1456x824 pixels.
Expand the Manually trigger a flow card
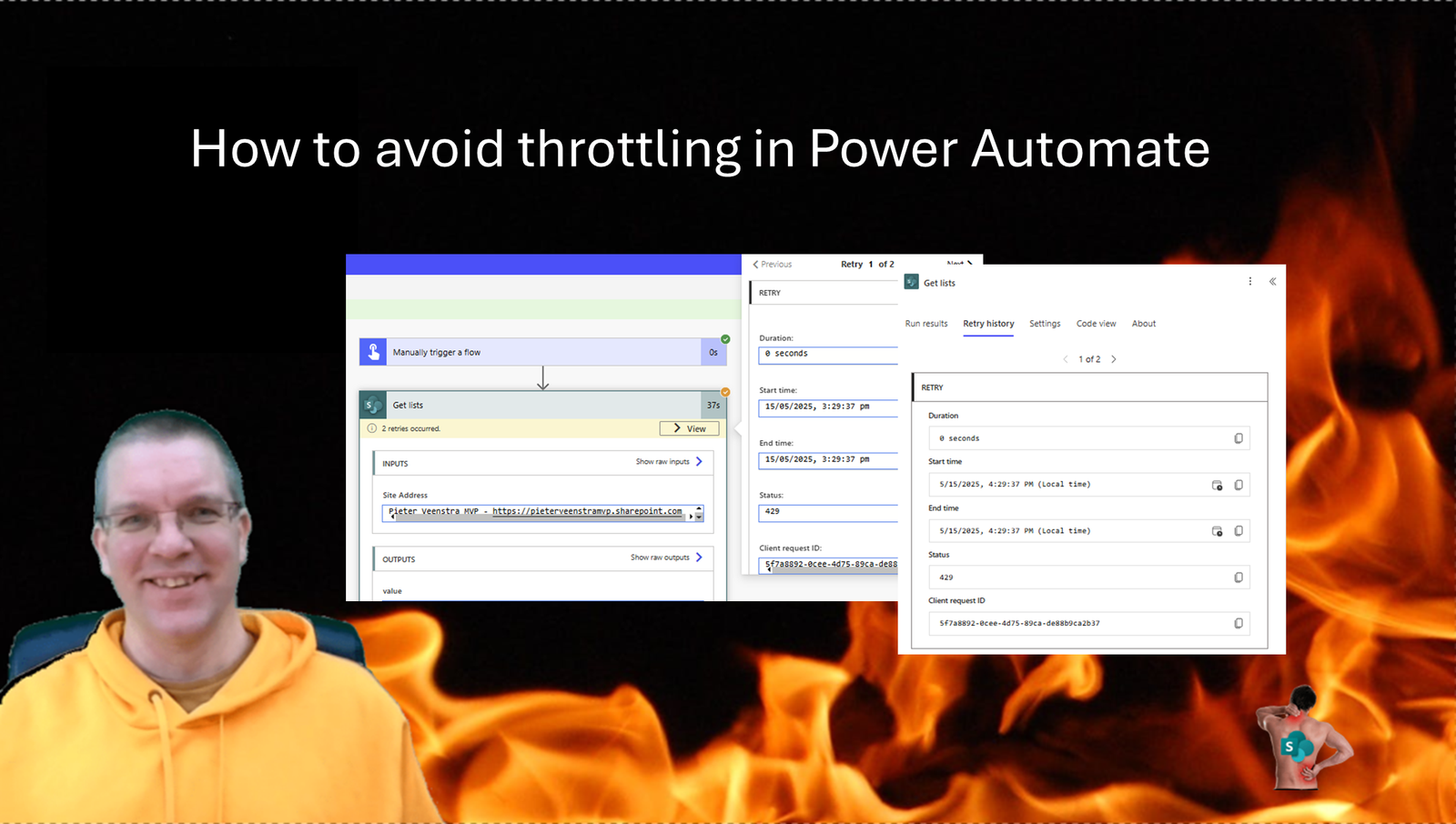pyautogui.click(x=543, y=352)
